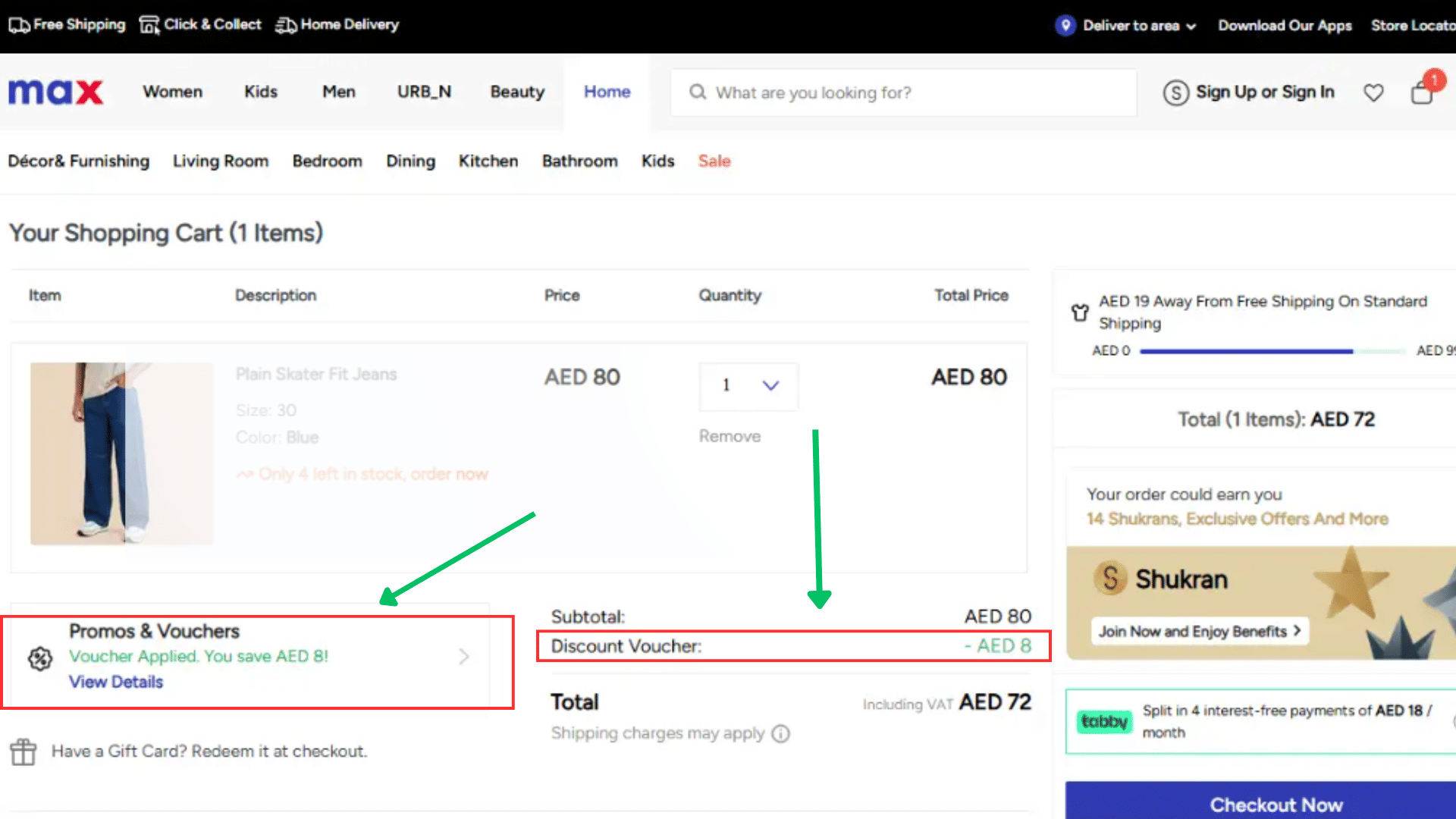
Task: Click the free shipping progress bar
Action: point(1272,351)
